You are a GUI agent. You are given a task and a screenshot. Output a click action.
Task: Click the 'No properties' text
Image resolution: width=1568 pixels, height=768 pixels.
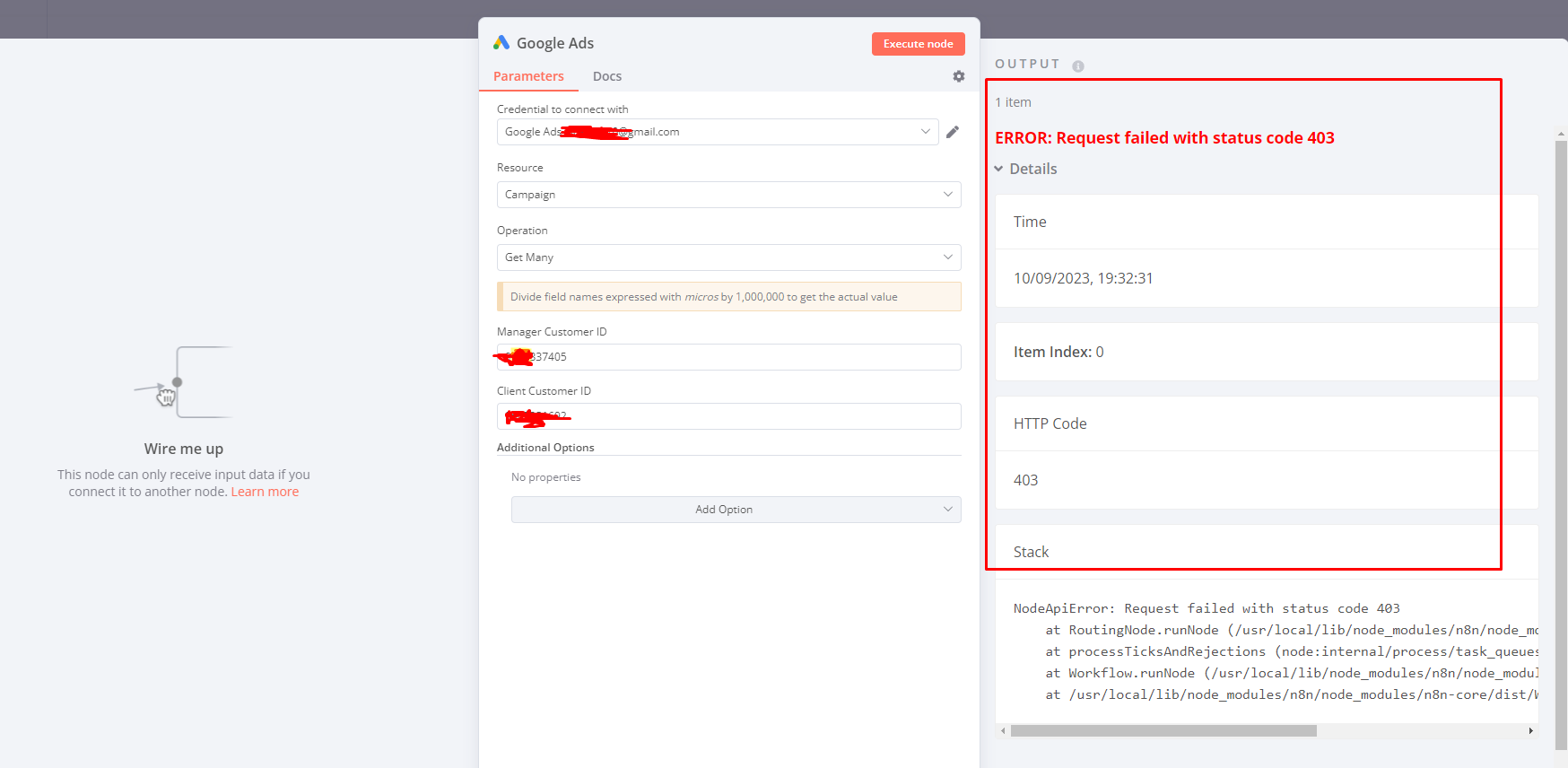tap(545, 477)
